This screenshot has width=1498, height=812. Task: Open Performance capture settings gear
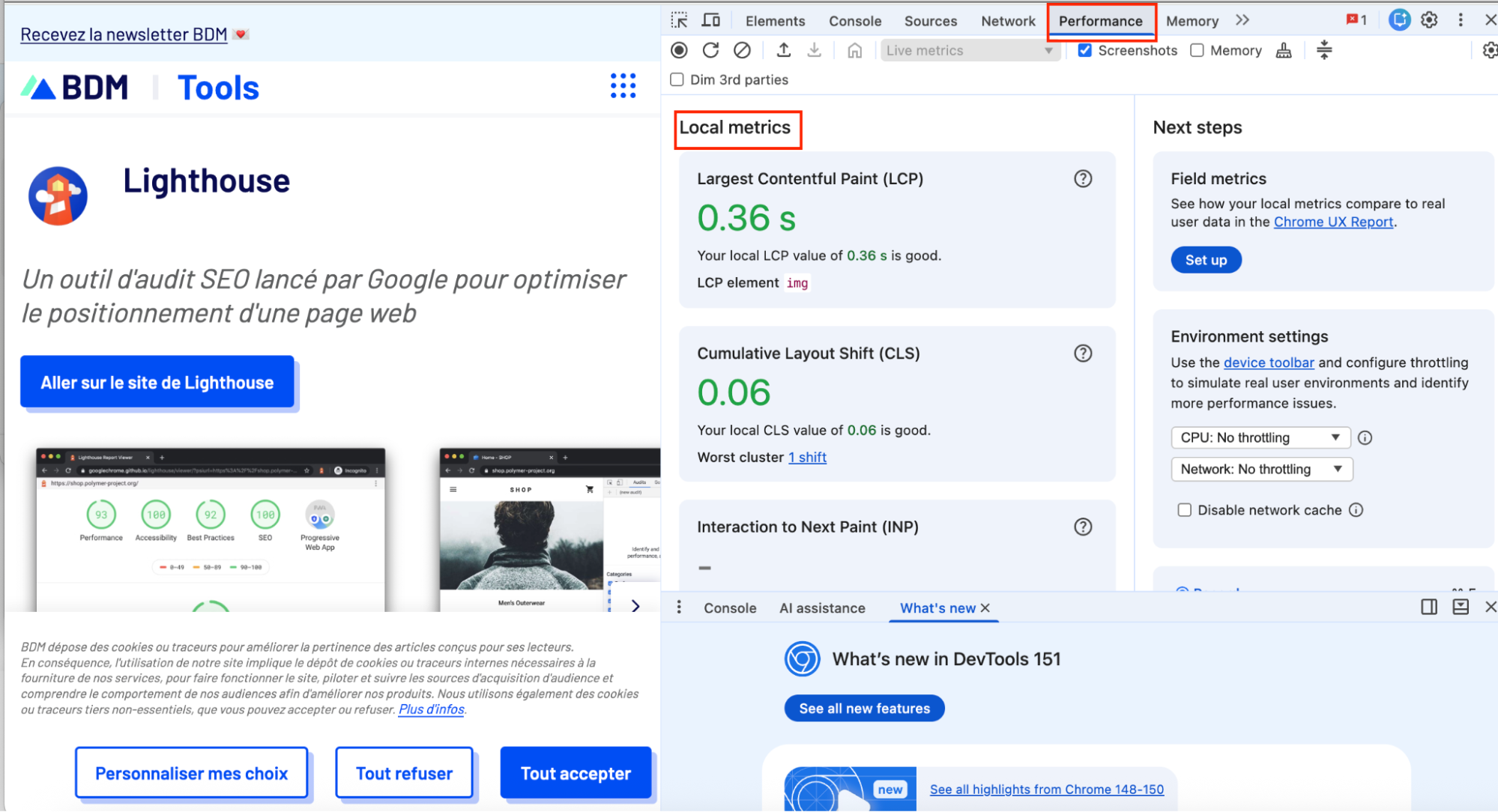point(1490,50)
